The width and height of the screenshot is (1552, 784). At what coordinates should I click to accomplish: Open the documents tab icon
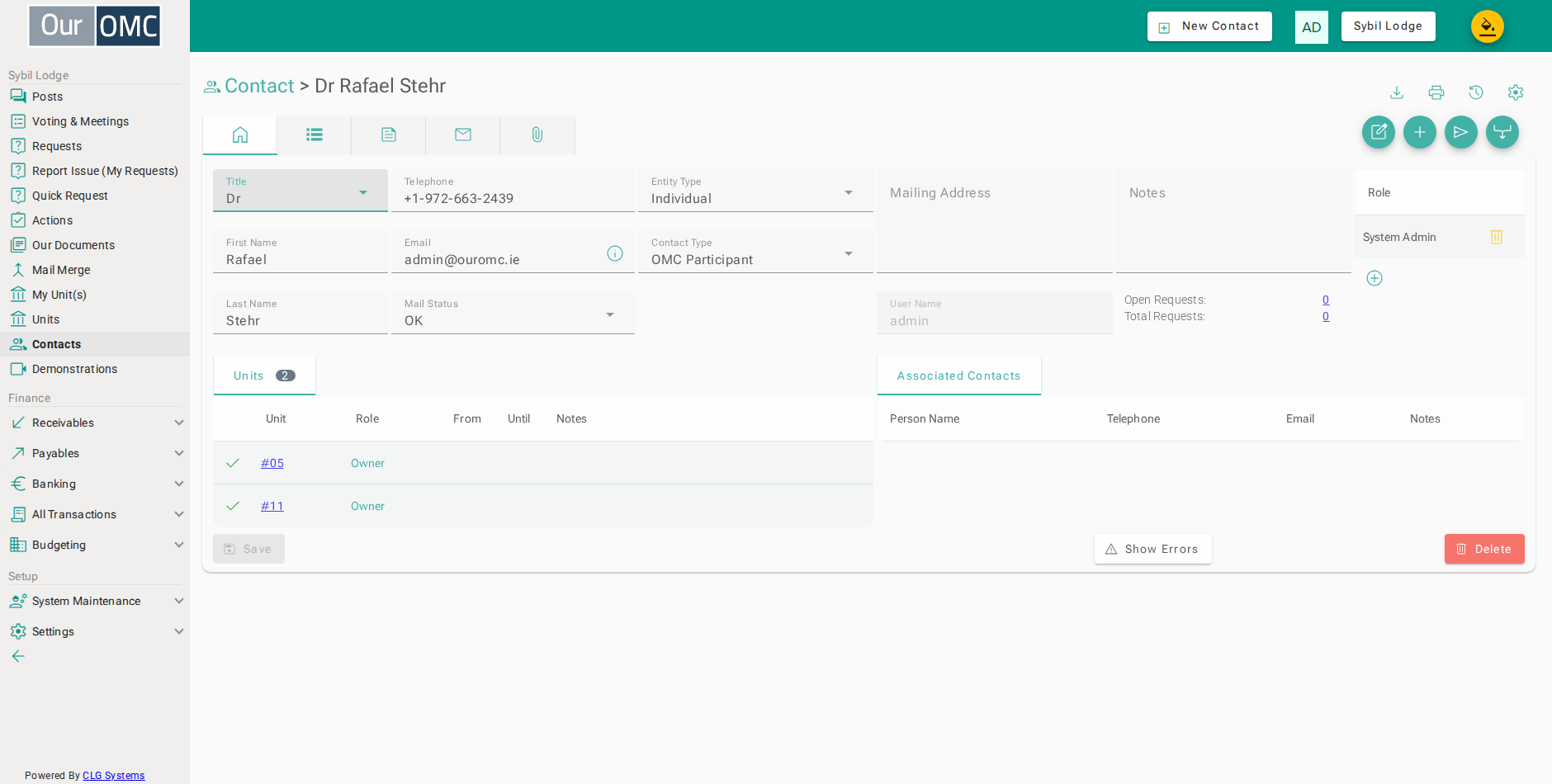(x=389, y=135)
